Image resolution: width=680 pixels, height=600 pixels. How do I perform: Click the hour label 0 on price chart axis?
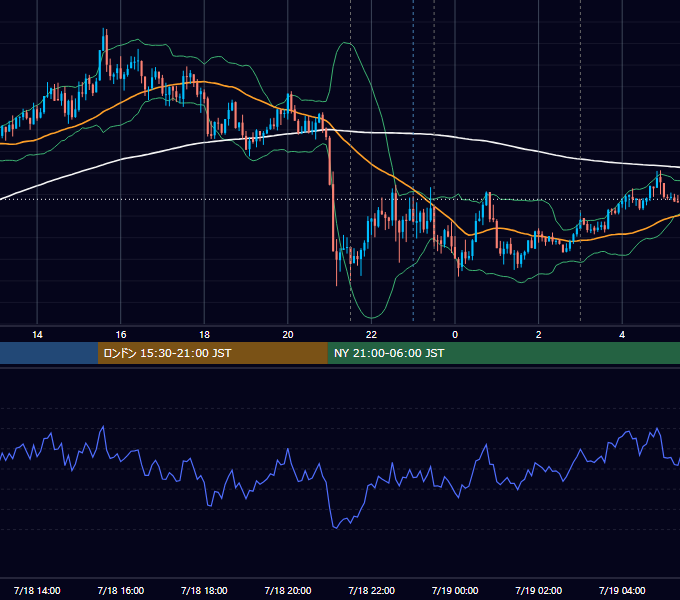455,335
